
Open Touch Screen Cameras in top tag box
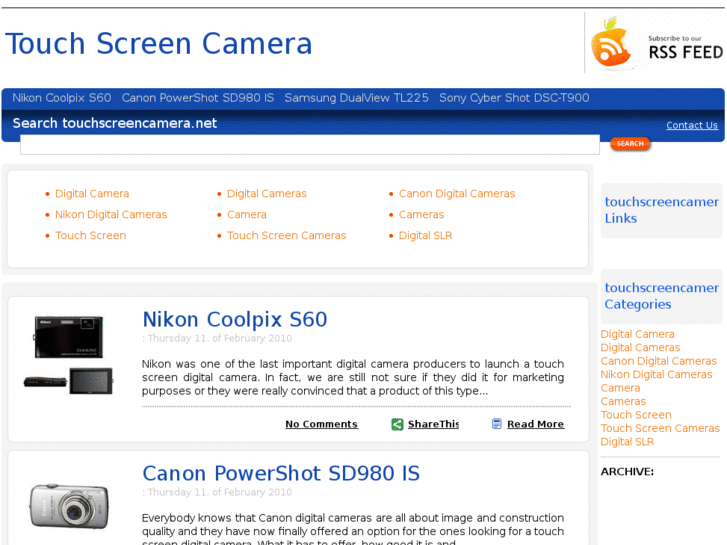click(x=287, y=236)
